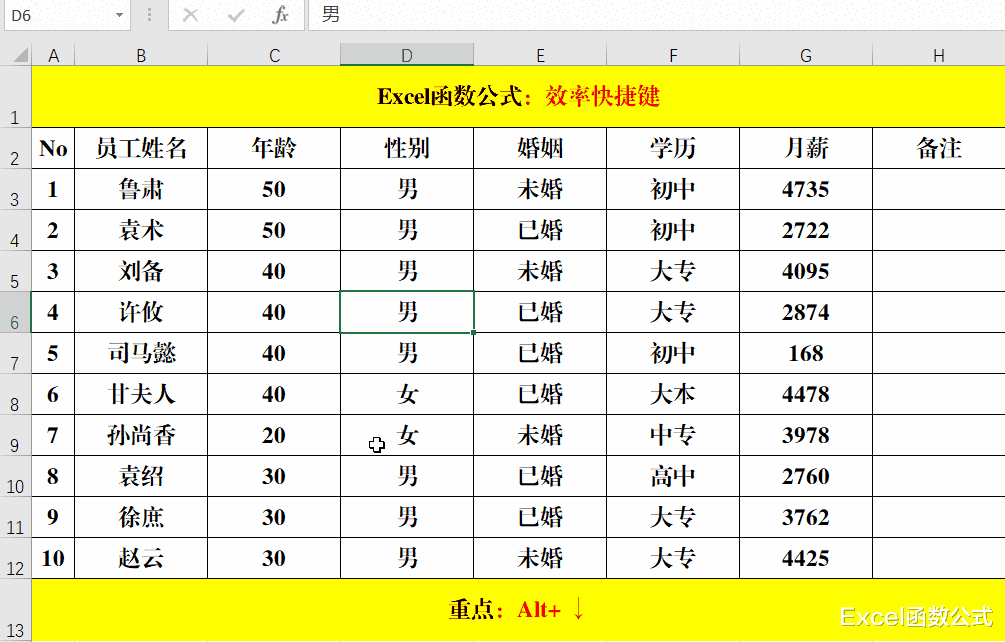The width and height of the screenshot is (1005, 642).
Task: Click the cell containing 司马懿
Action: [x=140, y=352]
